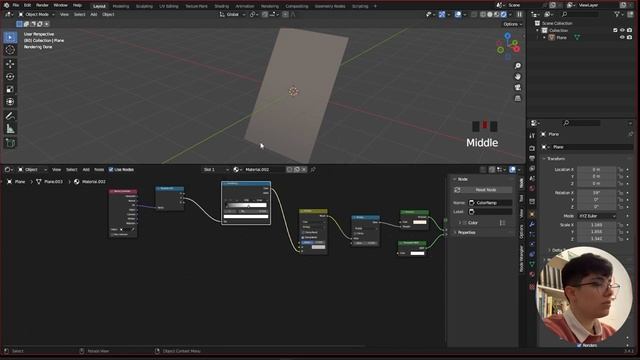This screenshot has height=360, width=640.
Task: Open the Render menu
Action: tap(42, 5)
